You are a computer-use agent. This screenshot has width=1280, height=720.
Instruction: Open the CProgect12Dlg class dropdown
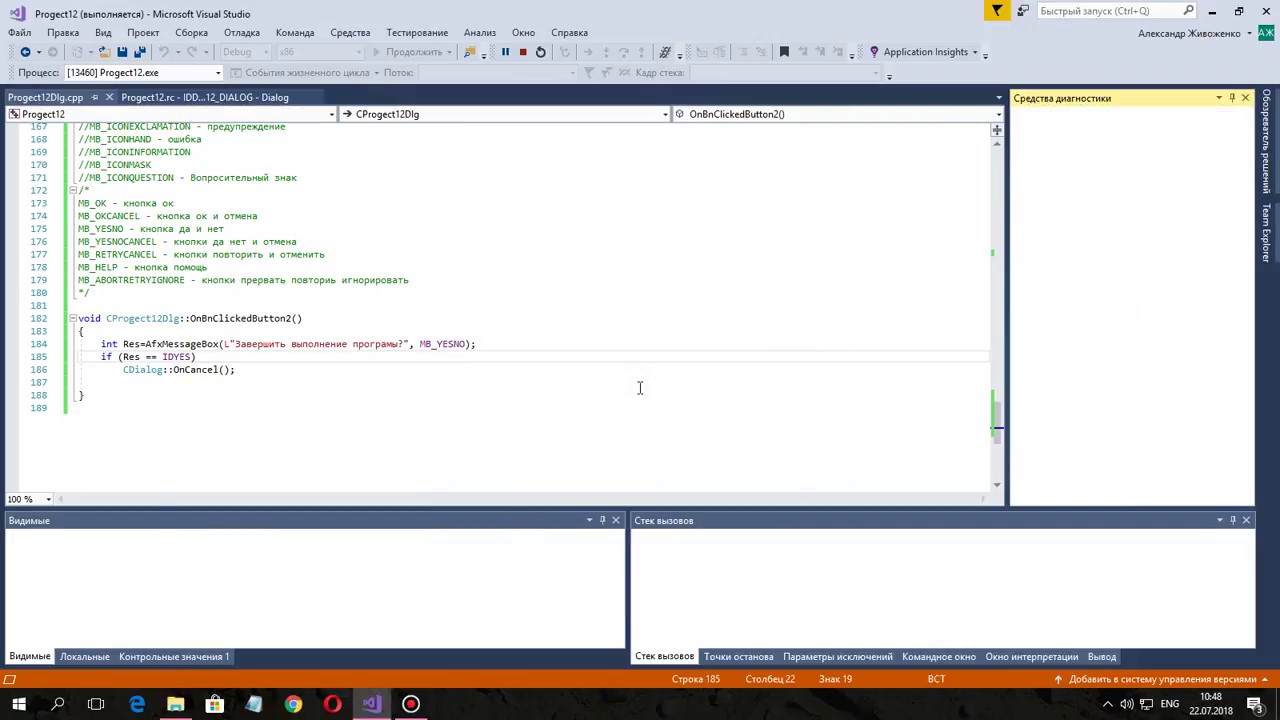click(665, 114)
